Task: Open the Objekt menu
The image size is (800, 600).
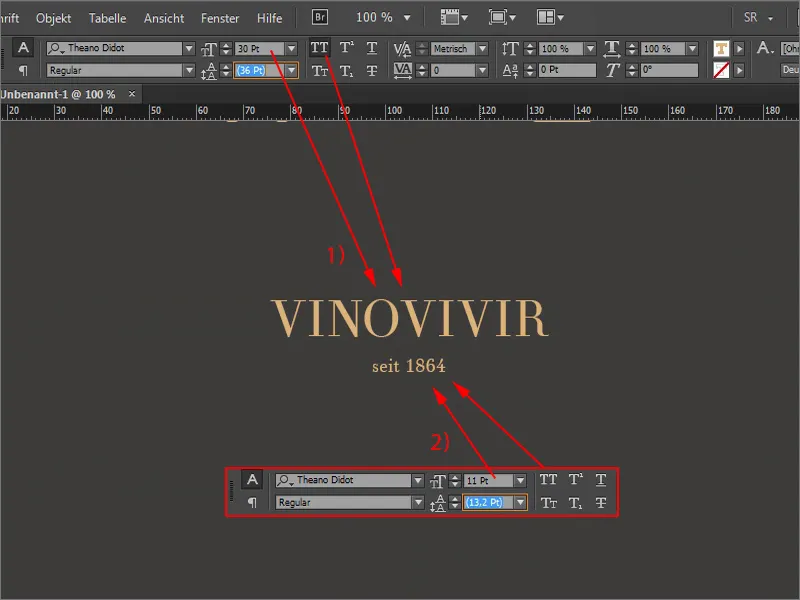Action: coord(54,18)
